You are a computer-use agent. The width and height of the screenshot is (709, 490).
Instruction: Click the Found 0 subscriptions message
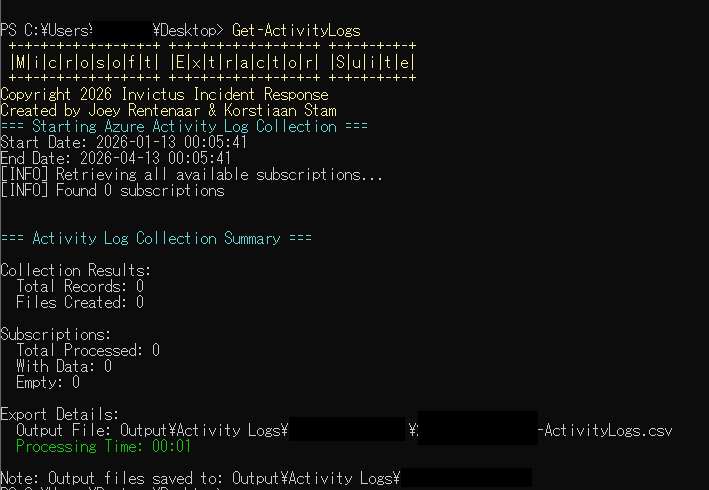click(x=112, y=191)
